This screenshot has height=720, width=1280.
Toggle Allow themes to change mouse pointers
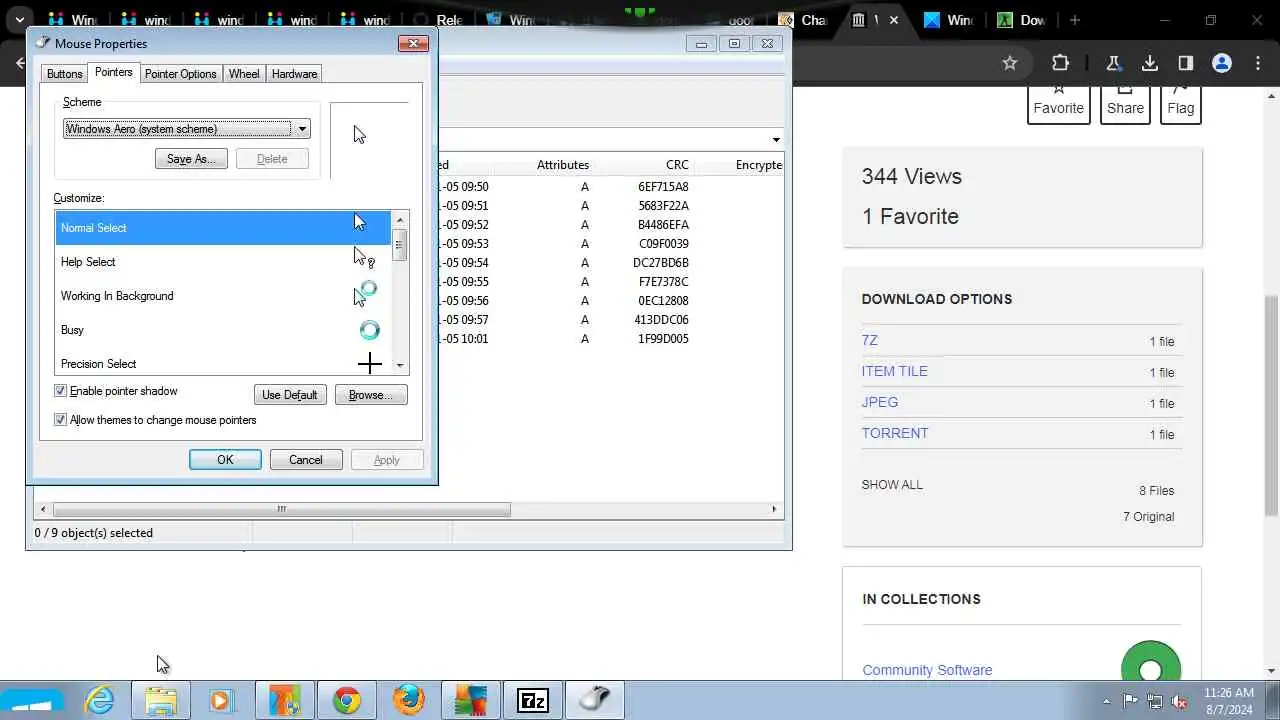tap(61, 420)
